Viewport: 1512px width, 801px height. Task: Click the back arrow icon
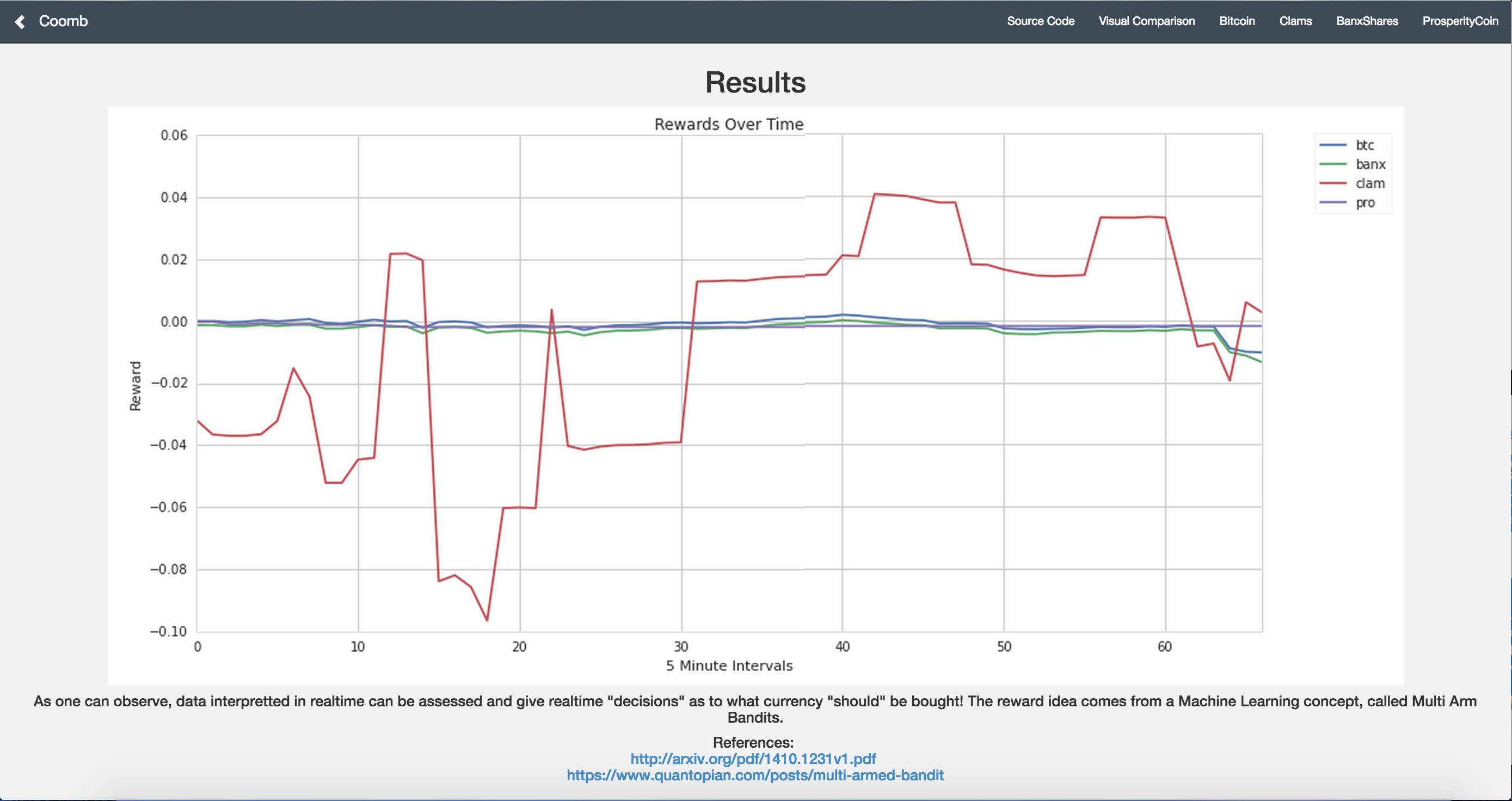20,22
